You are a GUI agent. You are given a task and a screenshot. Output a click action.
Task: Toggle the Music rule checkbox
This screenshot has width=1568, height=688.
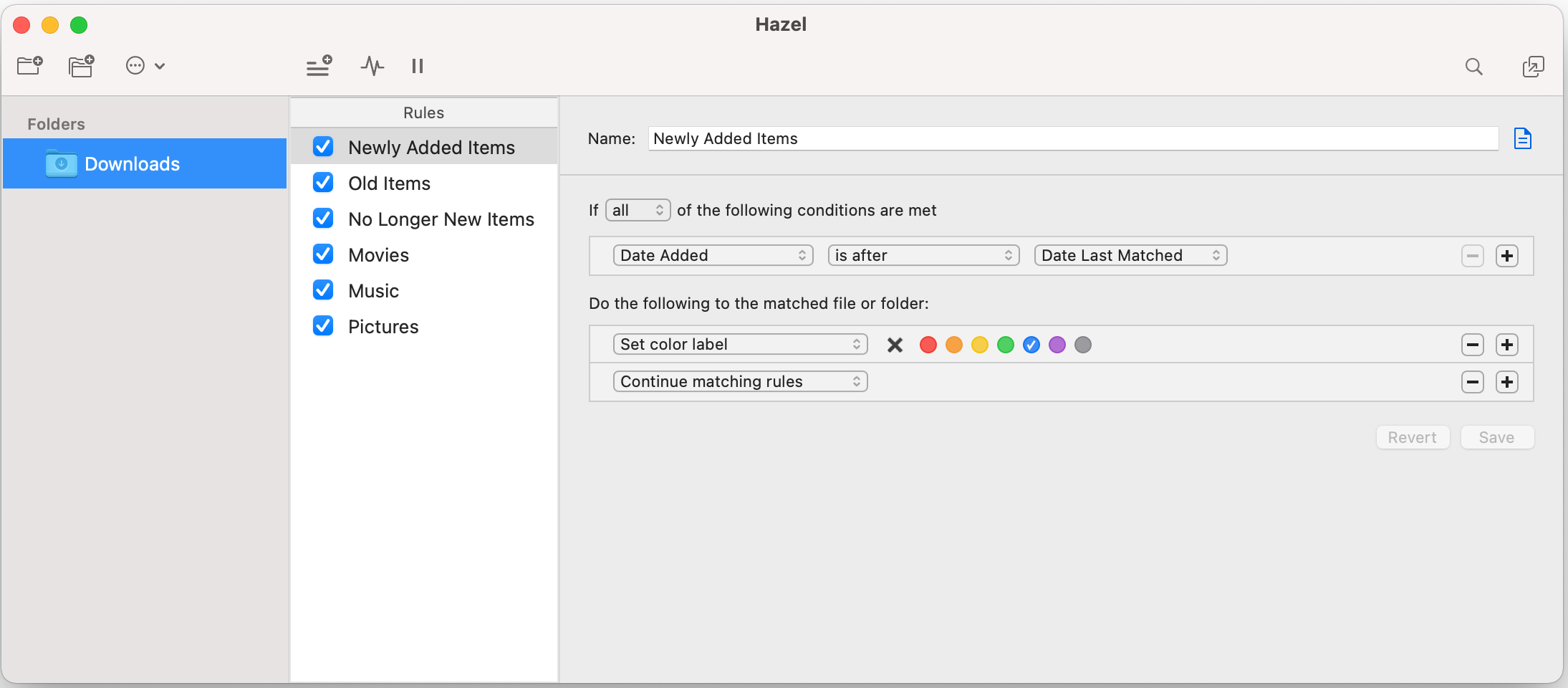pos(323,290)
